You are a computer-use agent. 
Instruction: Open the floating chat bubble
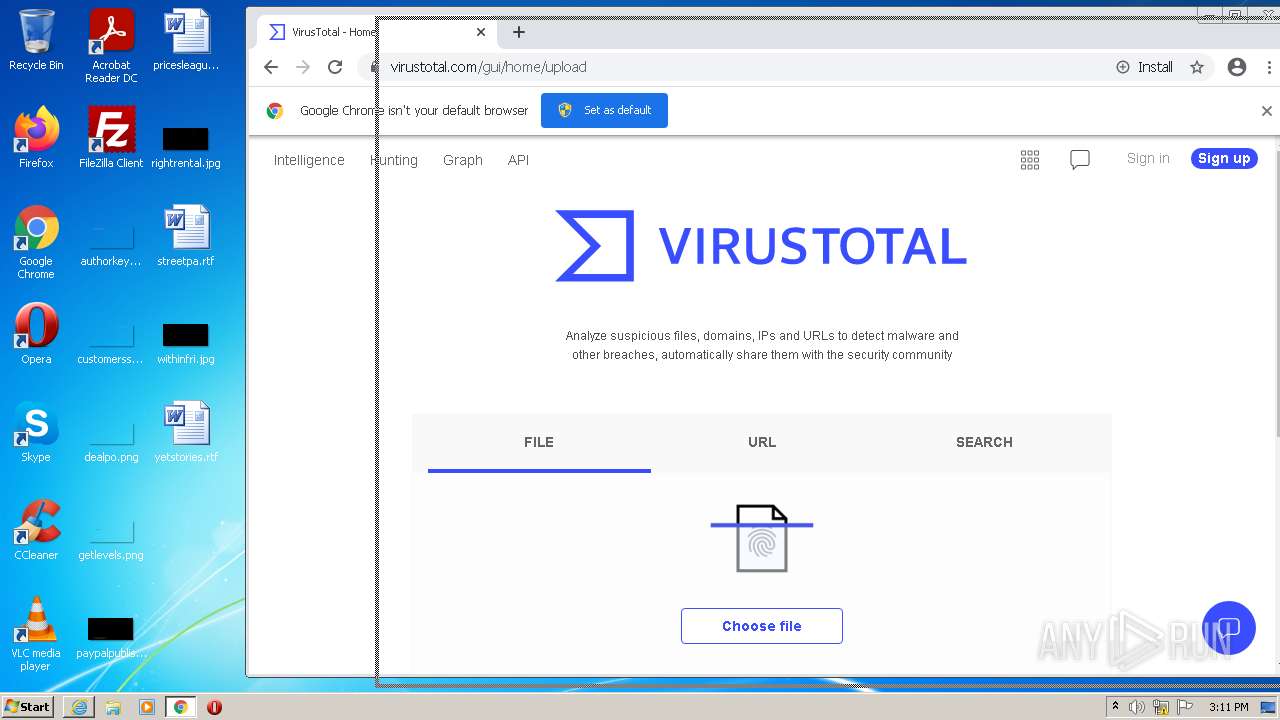pyautogui.click(x=1229, y=628)
